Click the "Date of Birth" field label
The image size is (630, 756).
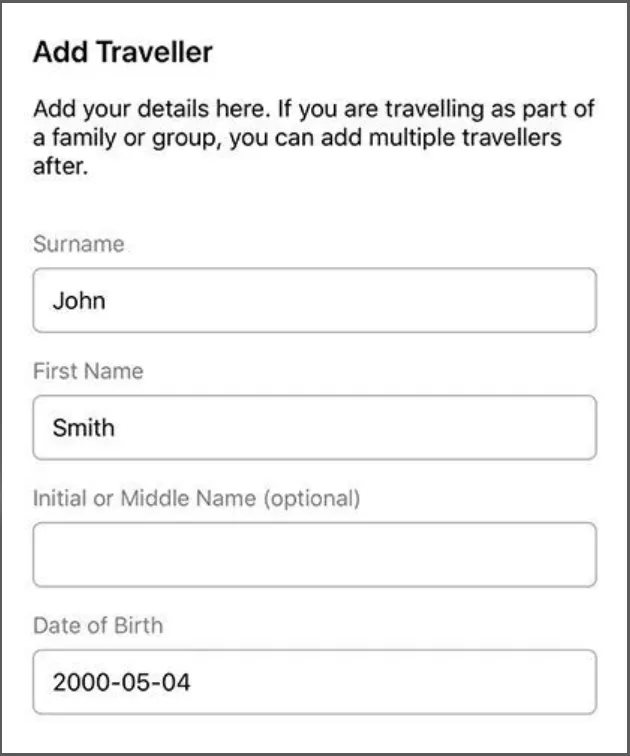pos(97,625)
